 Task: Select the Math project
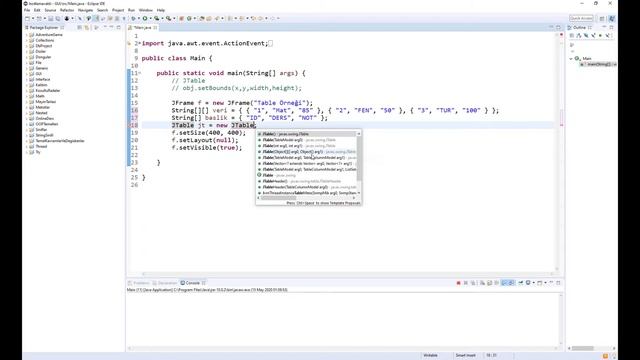pyautogui.click(x=40, y=96)
